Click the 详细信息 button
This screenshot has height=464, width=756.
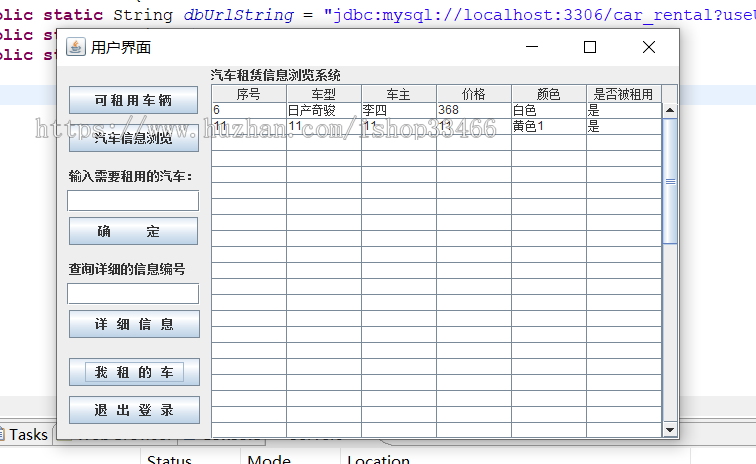point(135,324)
